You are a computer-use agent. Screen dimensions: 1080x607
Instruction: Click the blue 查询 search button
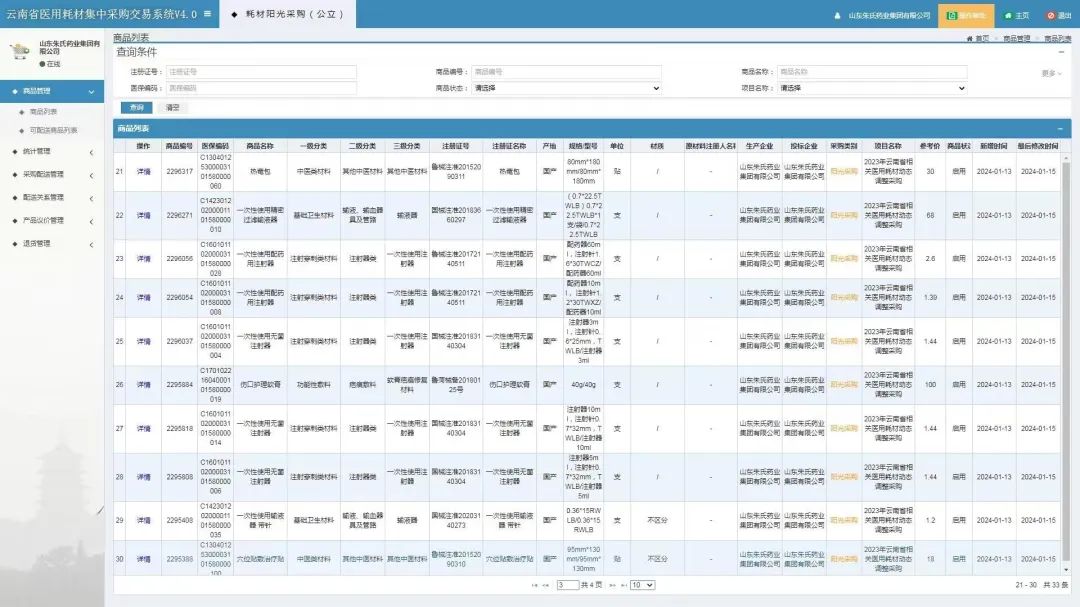tap(136, 107)
